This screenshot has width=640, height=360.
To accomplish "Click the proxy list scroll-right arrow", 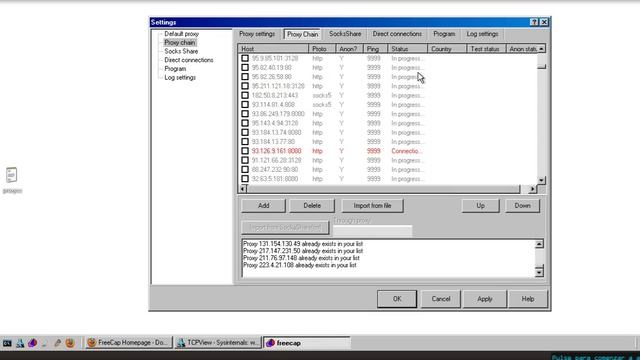I will [x=532, y=189].
